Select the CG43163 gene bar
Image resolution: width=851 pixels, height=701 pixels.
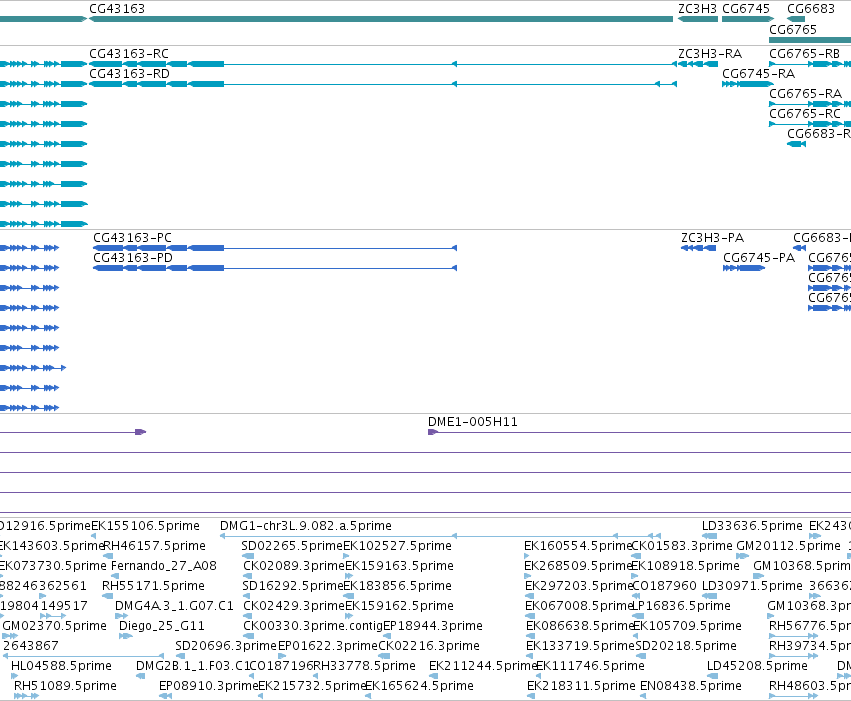pyautogui.click(x=381, y=19)
